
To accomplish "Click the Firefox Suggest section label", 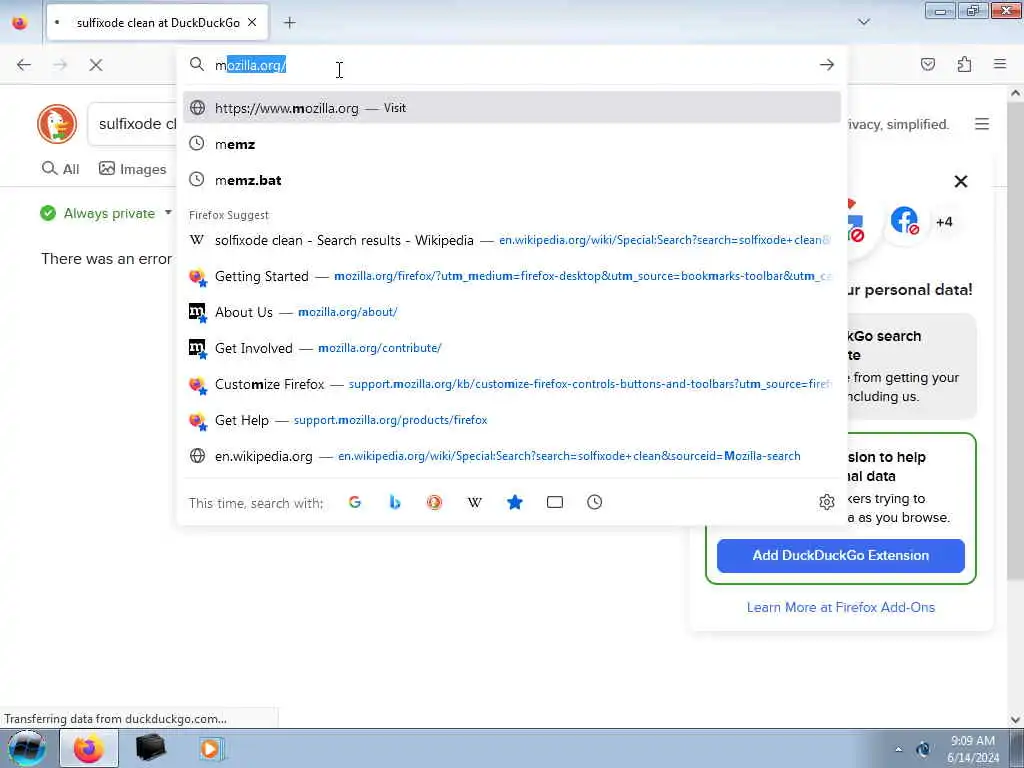I will [229, 215].
